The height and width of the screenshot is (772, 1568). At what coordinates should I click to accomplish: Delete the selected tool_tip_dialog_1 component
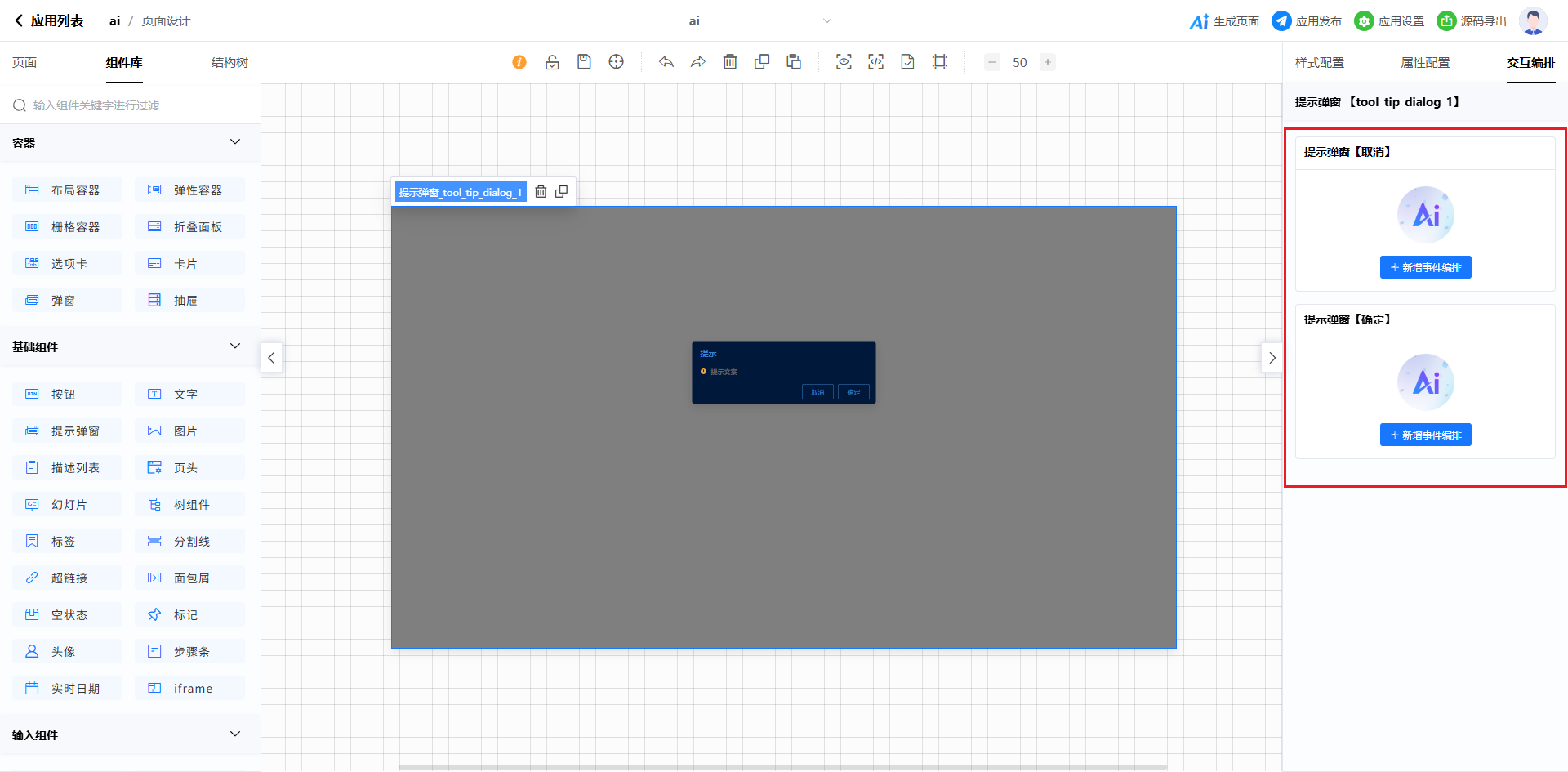pyautogui.click(x=541, y=192)
